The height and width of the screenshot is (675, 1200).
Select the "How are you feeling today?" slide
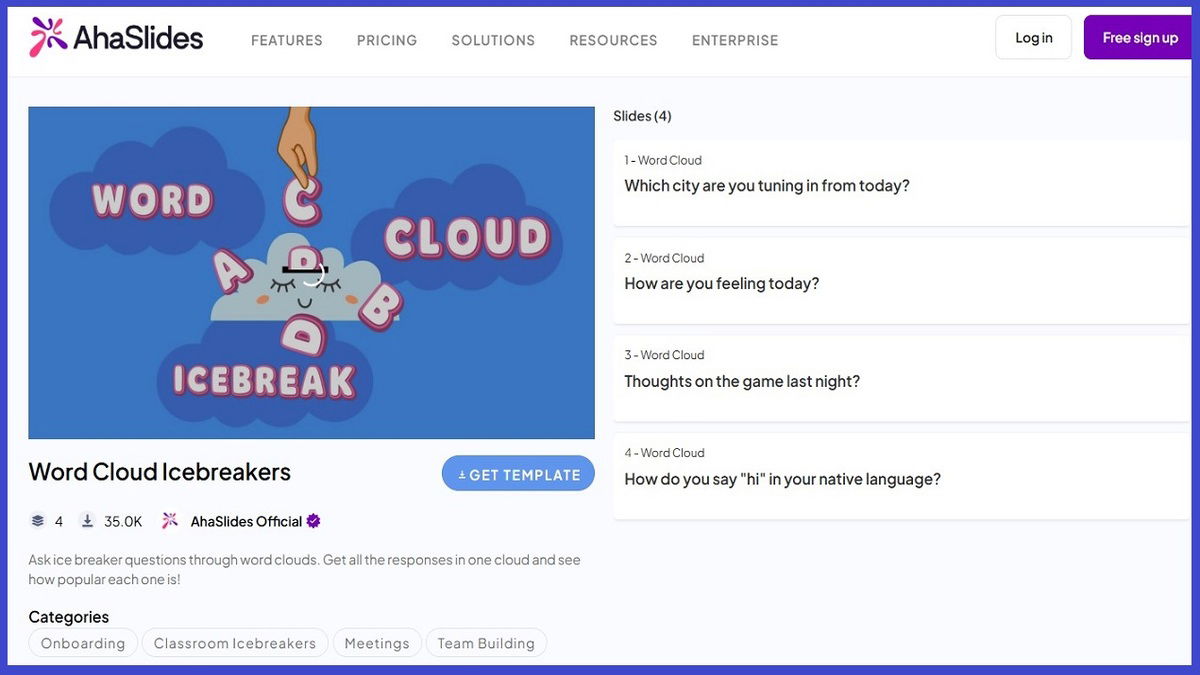click(x=900, y=281)
